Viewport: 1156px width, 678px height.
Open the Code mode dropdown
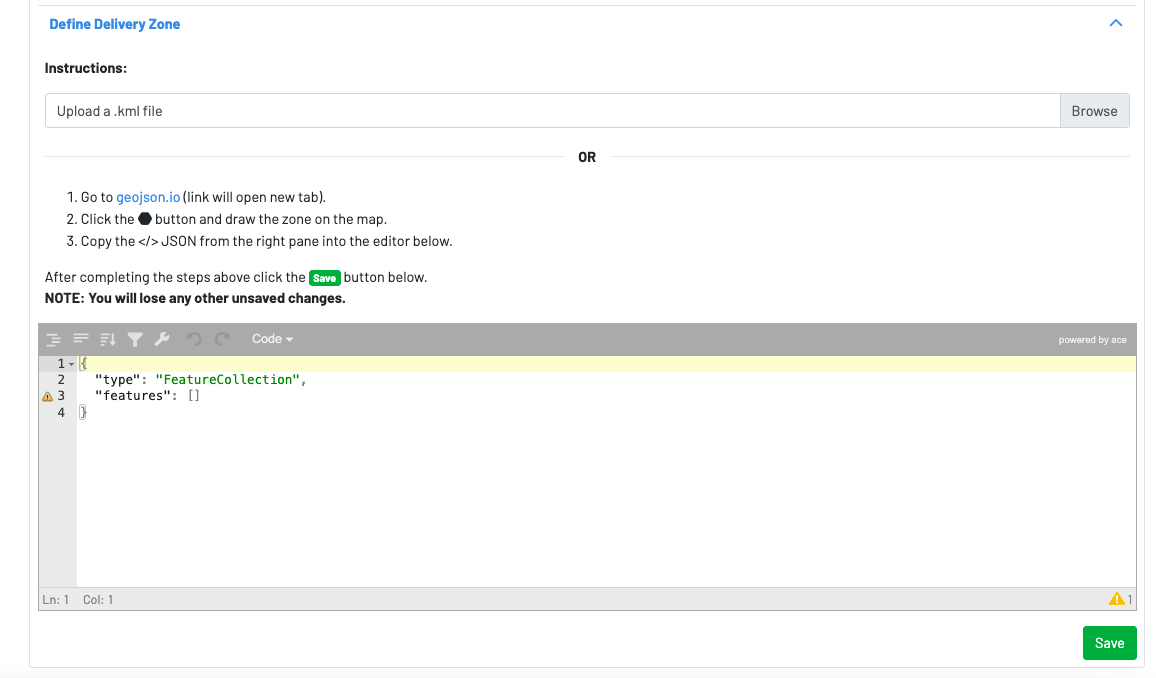coord(272,339)
